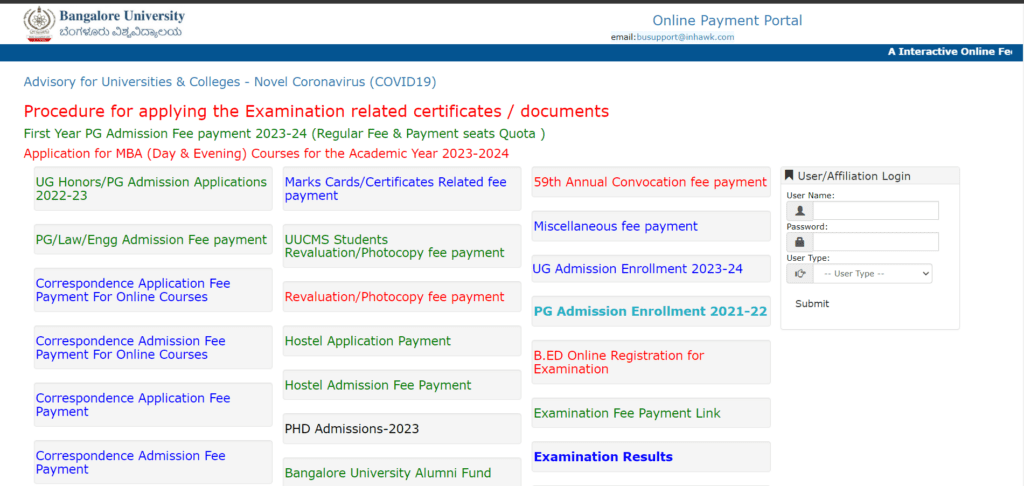Click the User/Affiliation Login panel title

[854, 176]
